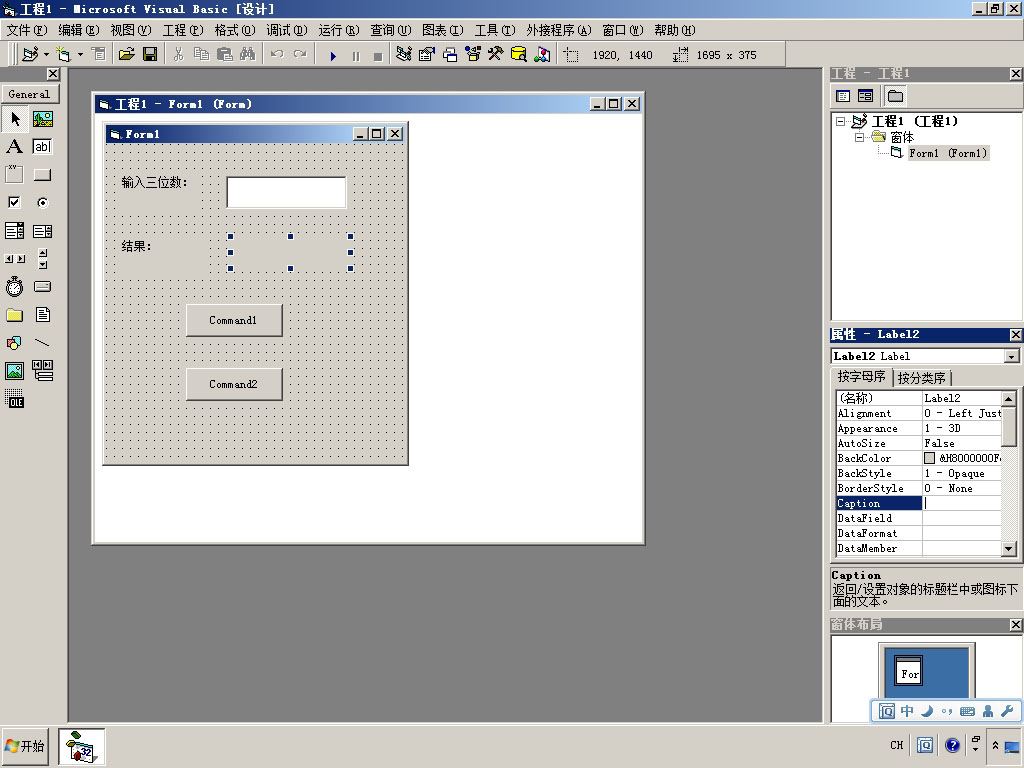This screenshot has height=768, width=1024.
Task: Click the Break pause toolbar button
Action: [356, 56]
